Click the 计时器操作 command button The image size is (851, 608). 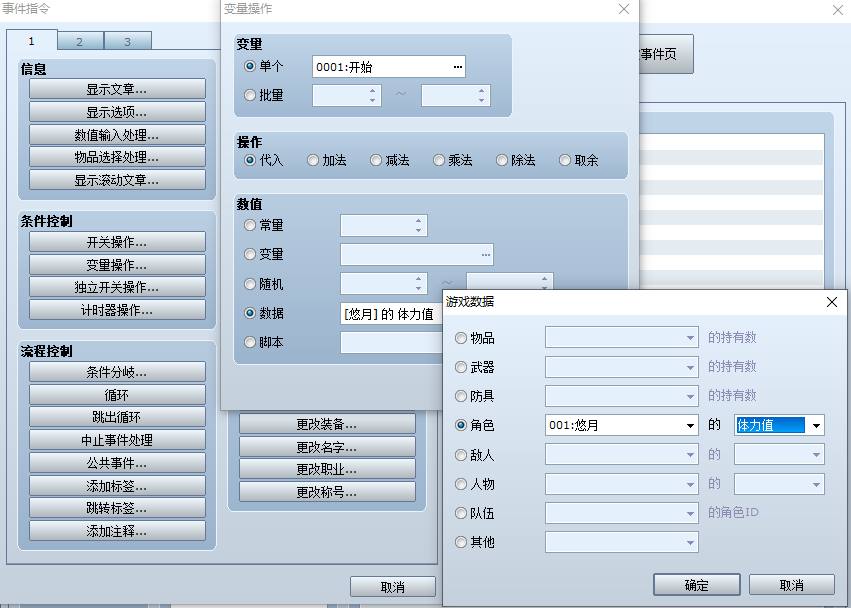click(117, 309)
